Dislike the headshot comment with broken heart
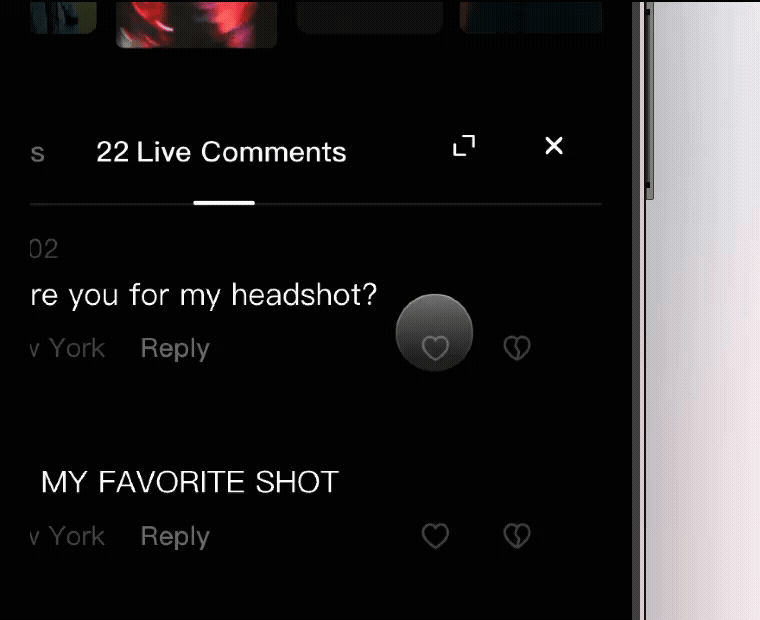Screen dimensions: 760x620 [x=517, y=348]
